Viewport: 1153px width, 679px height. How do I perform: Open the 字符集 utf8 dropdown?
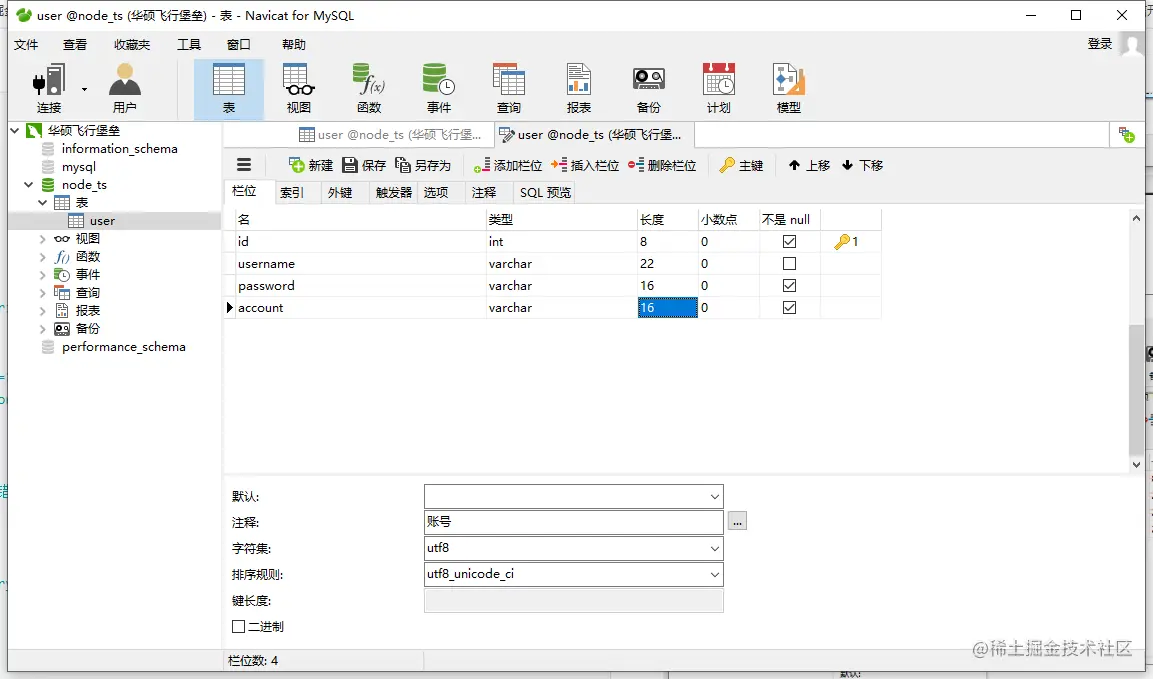point(714,548)
